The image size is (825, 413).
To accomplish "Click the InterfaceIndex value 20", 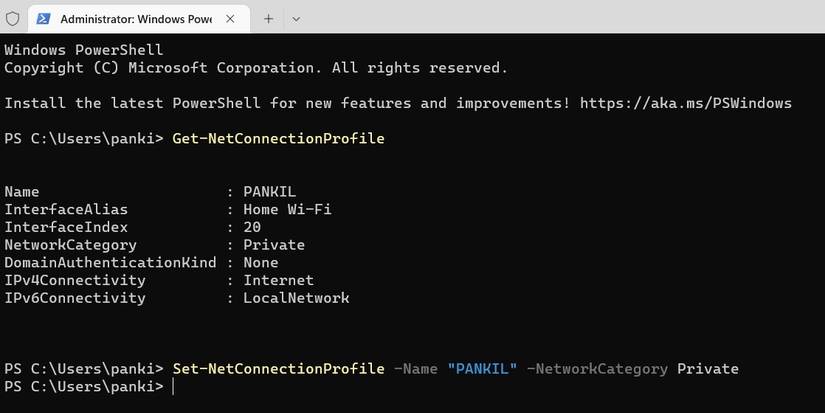I will (x=252, y=227).
